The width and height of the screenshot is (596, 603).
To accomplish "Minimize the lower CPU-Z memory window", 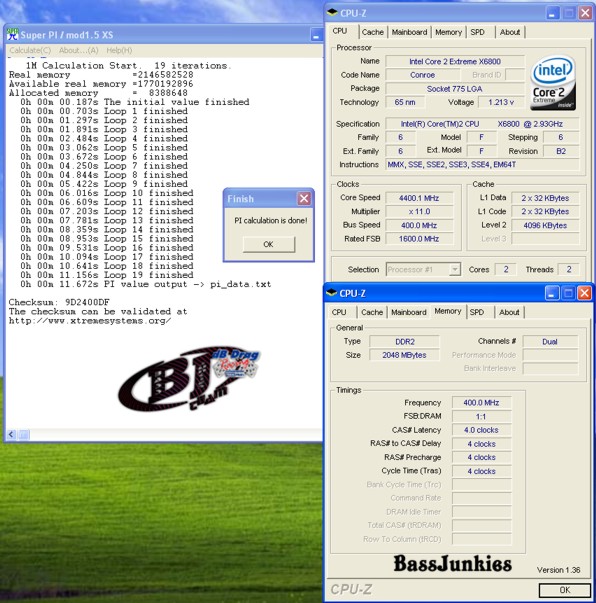I will click(551, 294).
